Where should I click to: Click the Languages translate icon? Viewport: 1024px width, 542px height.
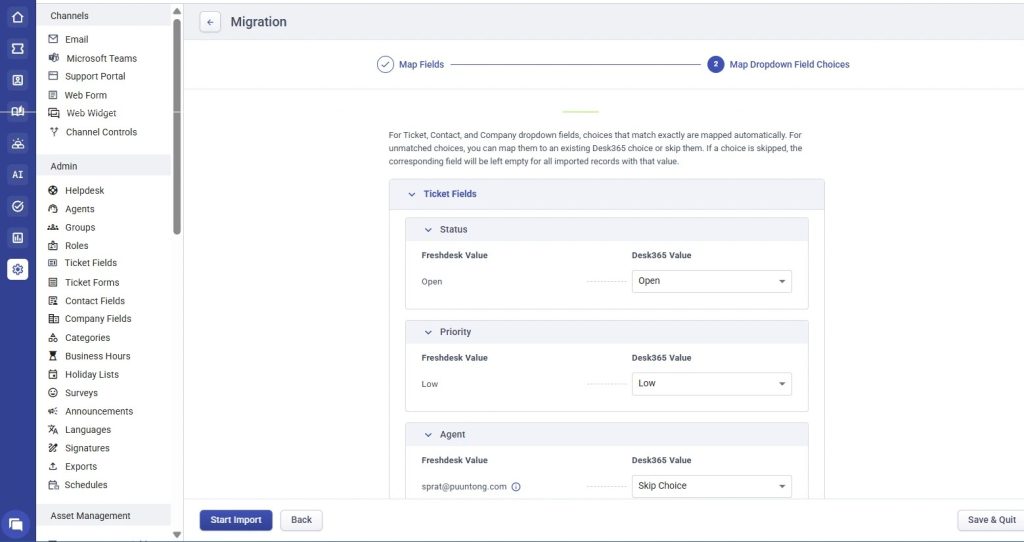point(53,429)
